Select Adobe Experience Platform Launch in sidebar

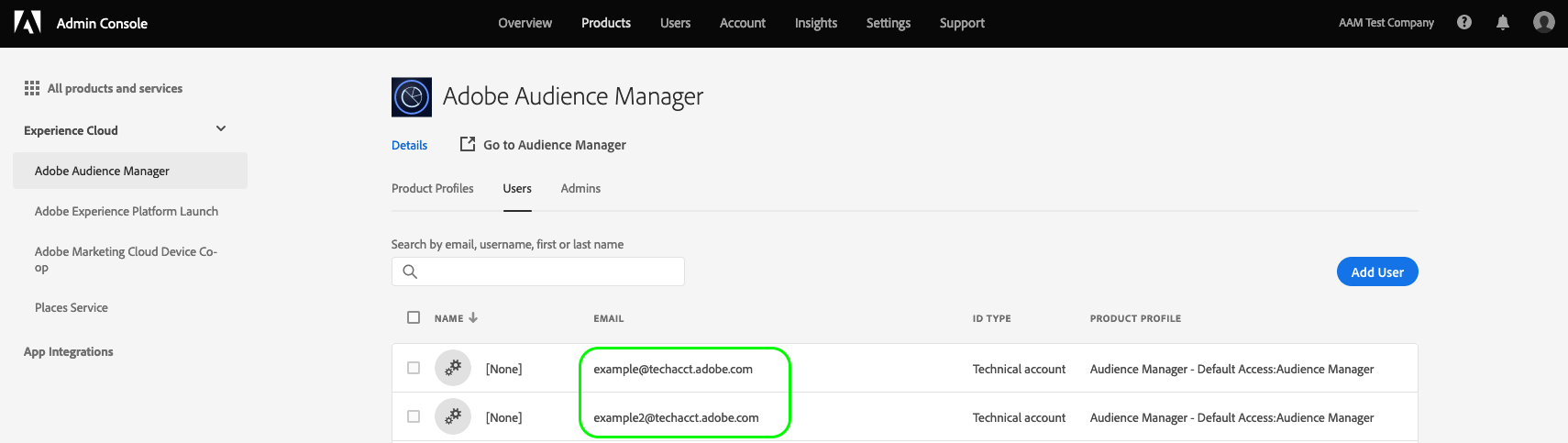tap(127, 211)
